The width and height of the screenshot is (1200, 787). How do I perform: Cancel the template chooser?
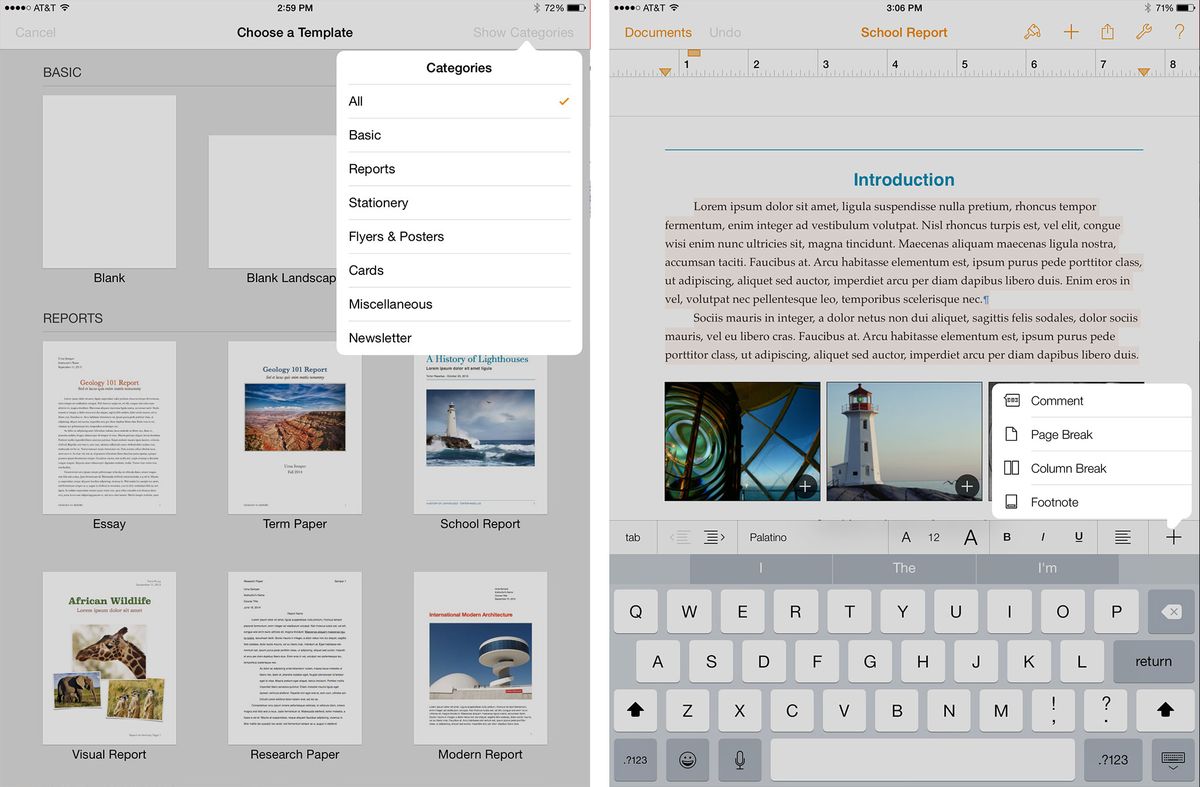click(x=36, y=31)
